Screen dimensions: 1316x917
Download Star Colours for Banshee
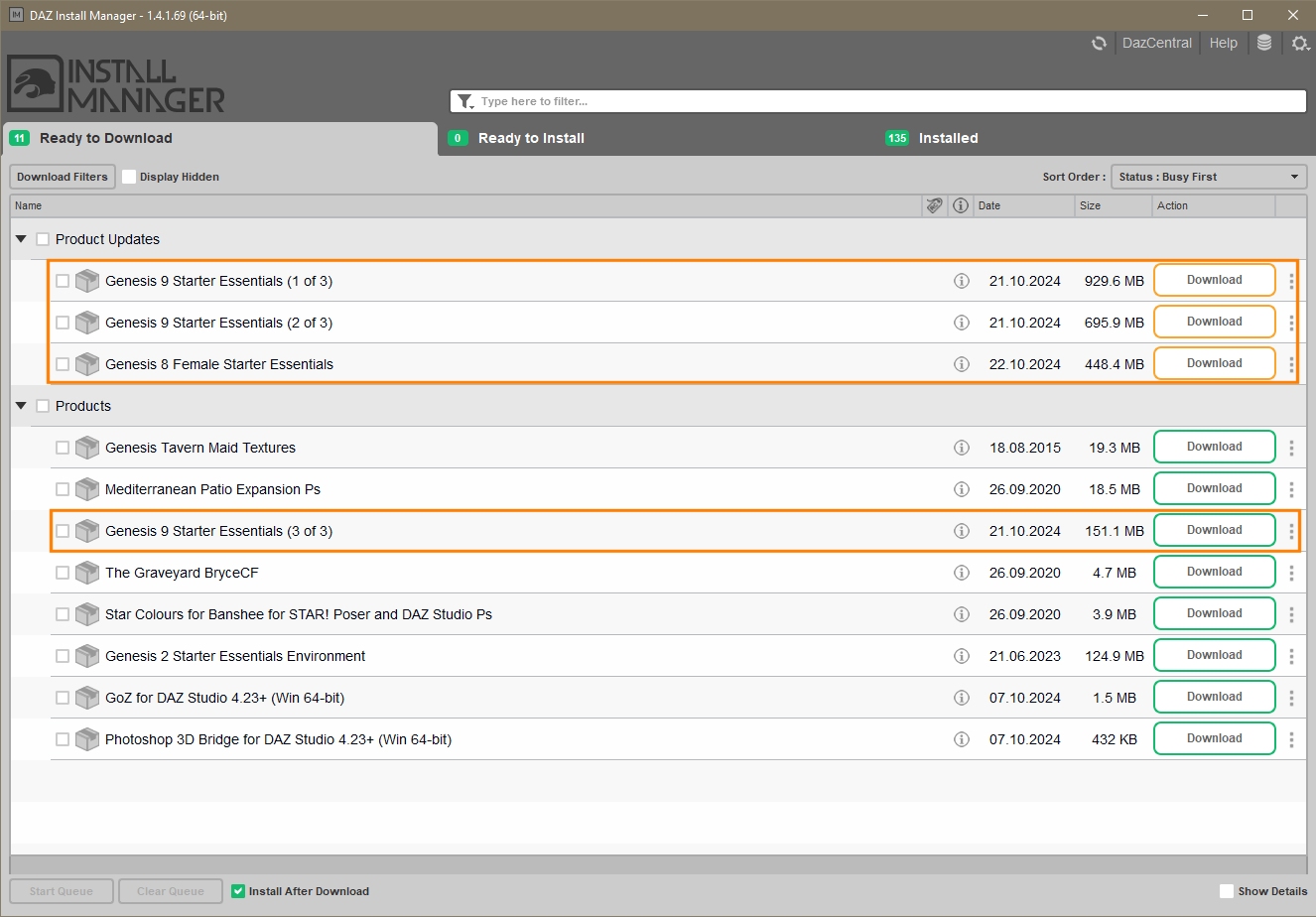(1214, 613)
